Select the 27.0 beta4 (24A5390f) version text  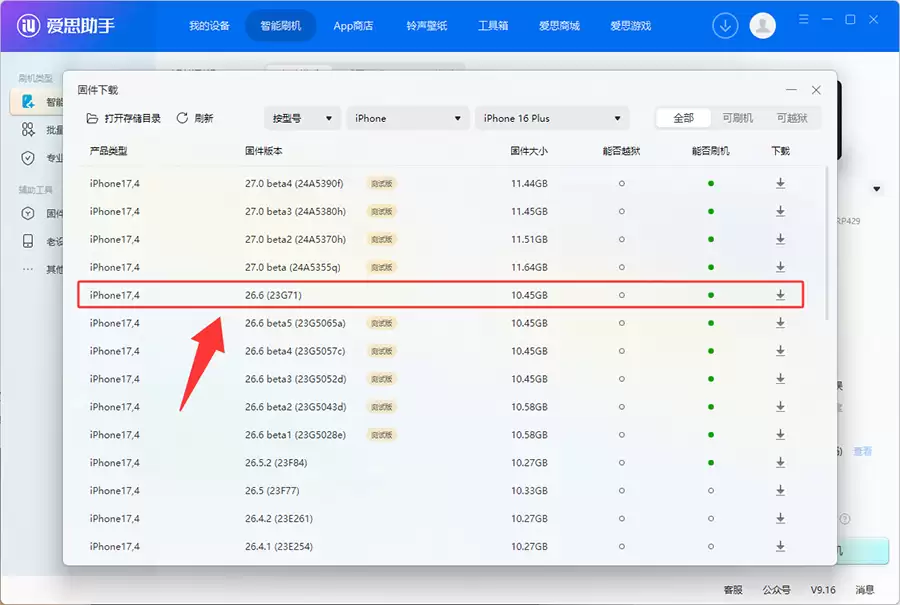pos(294,184)
